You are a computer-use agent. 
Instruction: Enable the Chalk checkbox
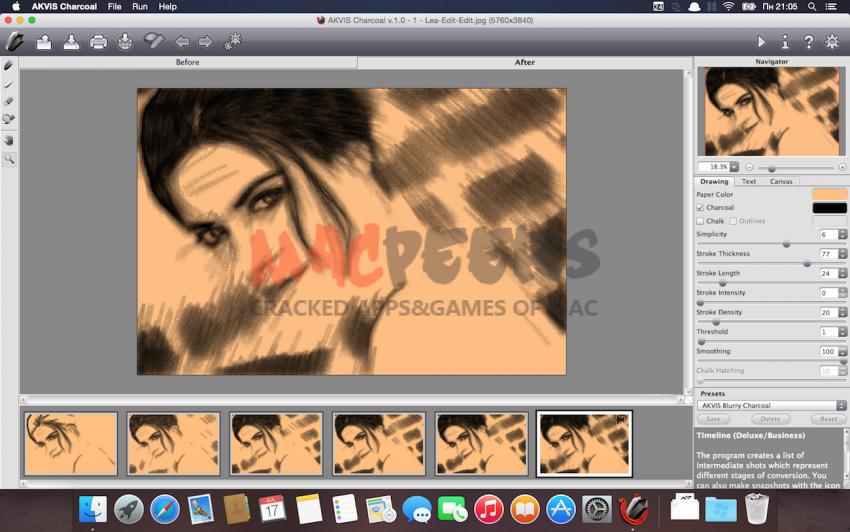700,221
